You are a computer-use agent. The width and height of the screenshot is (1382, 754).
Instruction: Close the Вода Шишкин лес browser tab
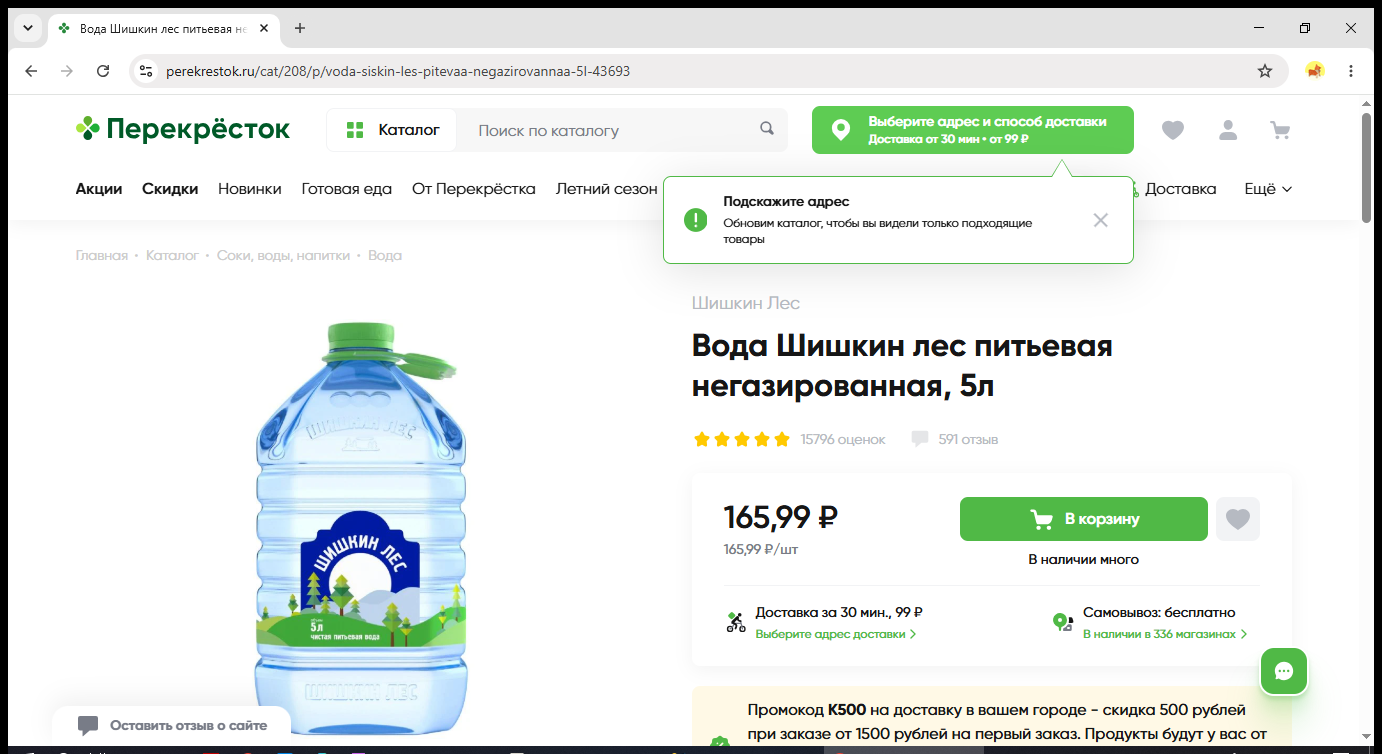click(x=264, y=28)
